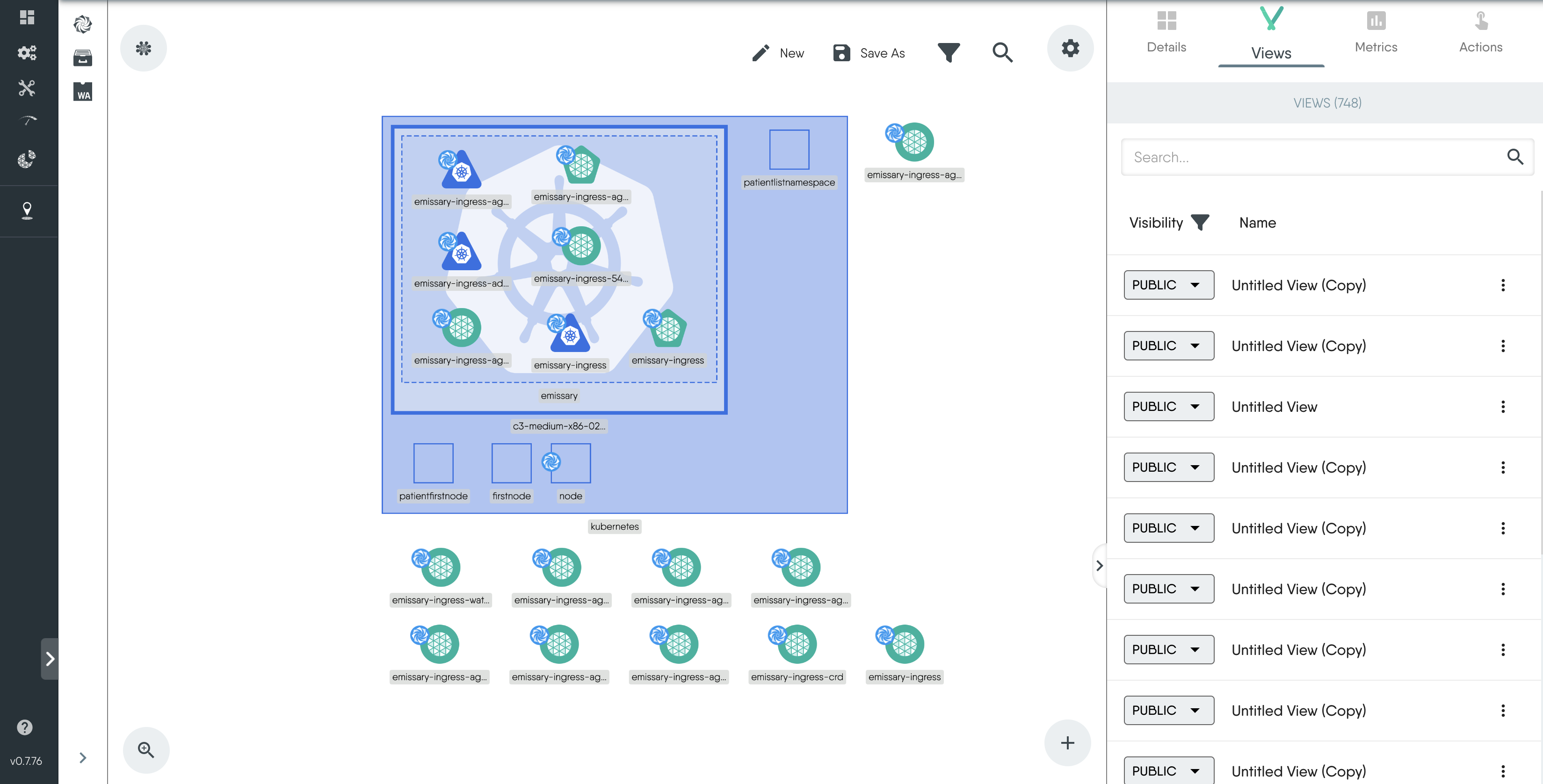Image resolution: width=1543 pixels, height=784 pixels.
Task: Switch to the Details tab
Action: 1166,32
